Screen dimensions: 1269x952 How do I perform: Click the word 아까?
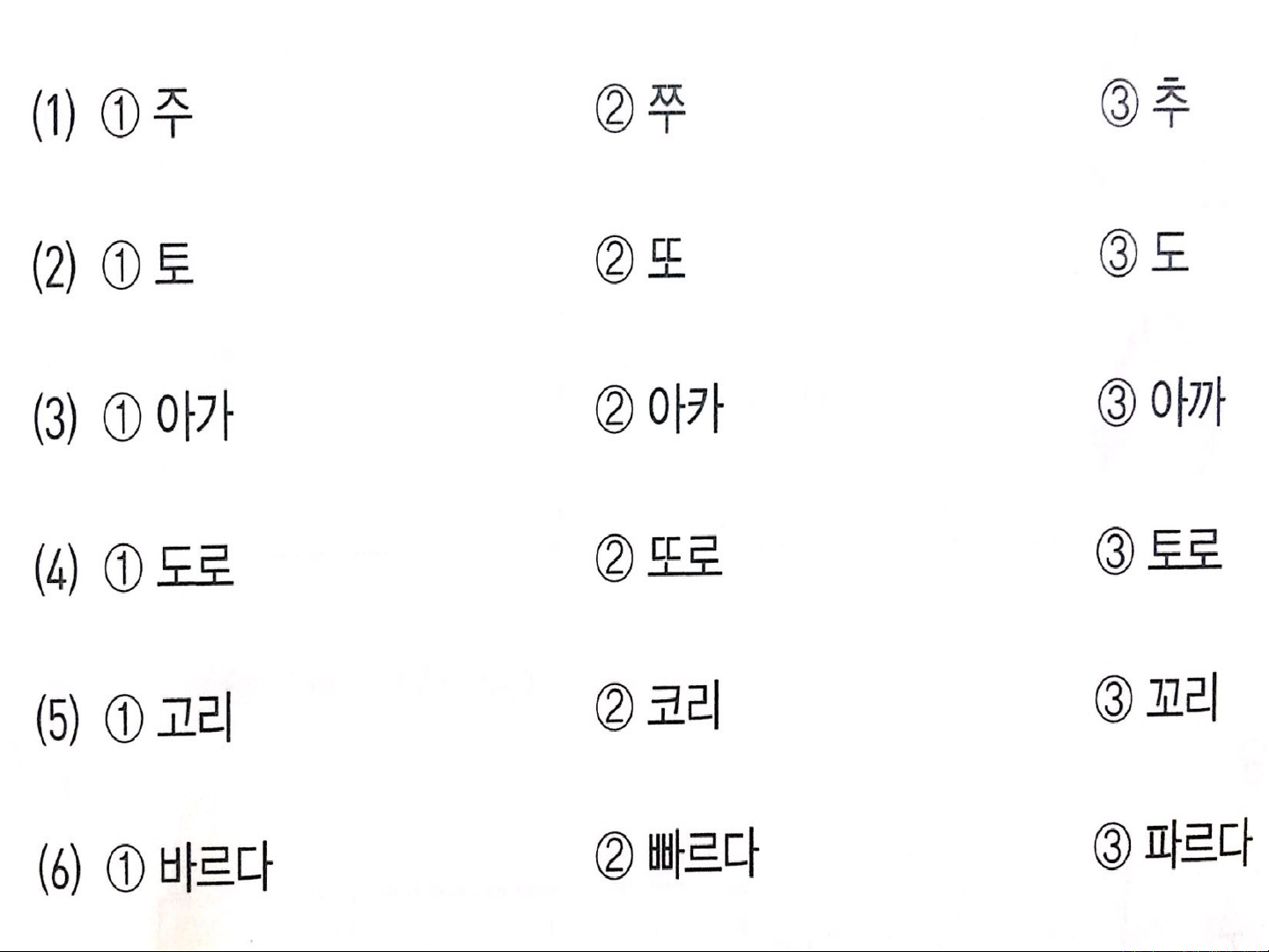point(1187,404)
